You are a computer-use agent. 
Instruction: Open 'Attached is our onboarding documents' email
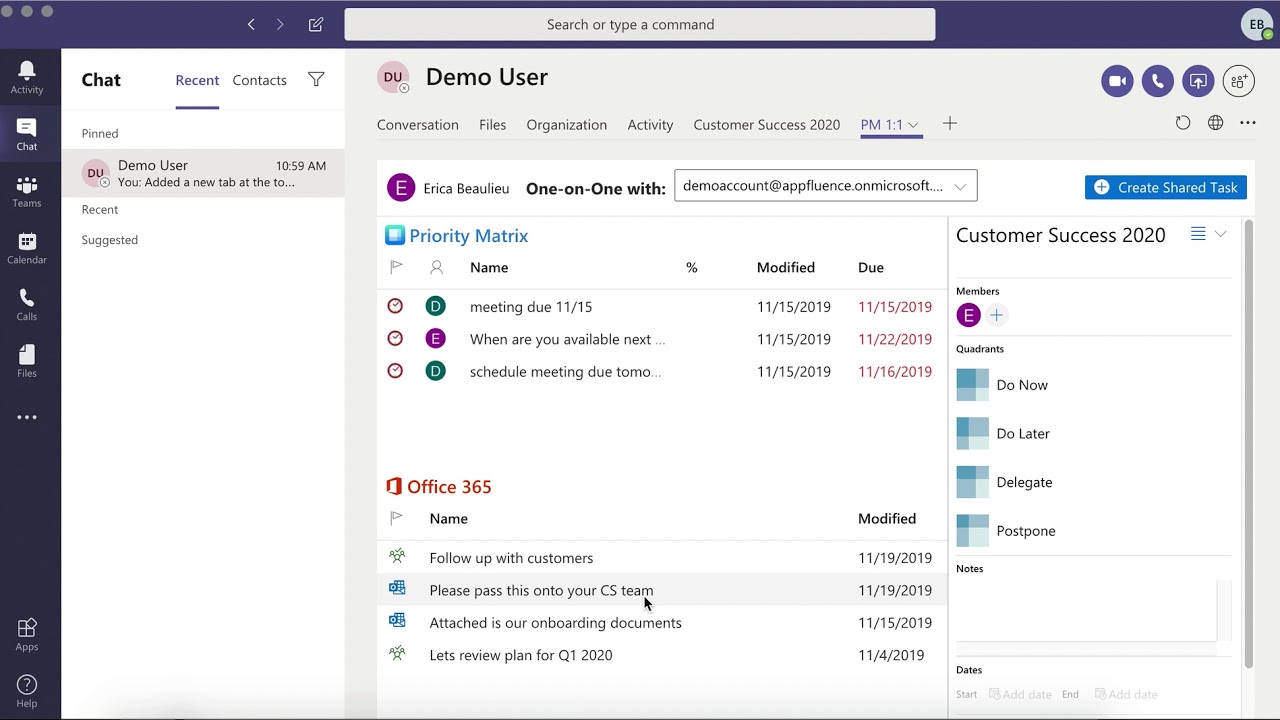click(555, 623)
